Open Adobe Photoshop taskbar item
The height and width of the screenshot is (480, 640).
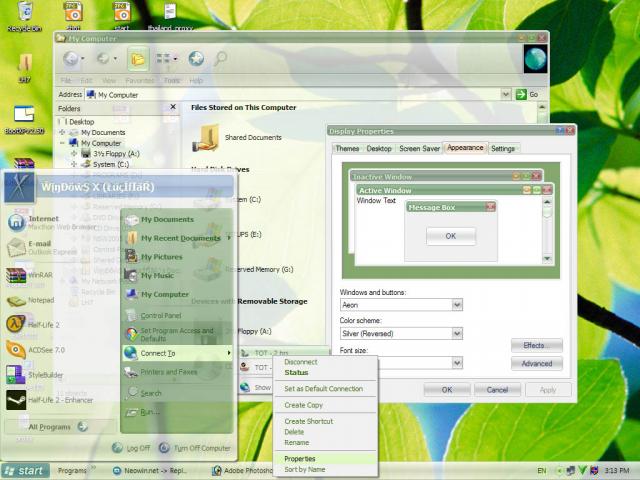coord(242,471)
